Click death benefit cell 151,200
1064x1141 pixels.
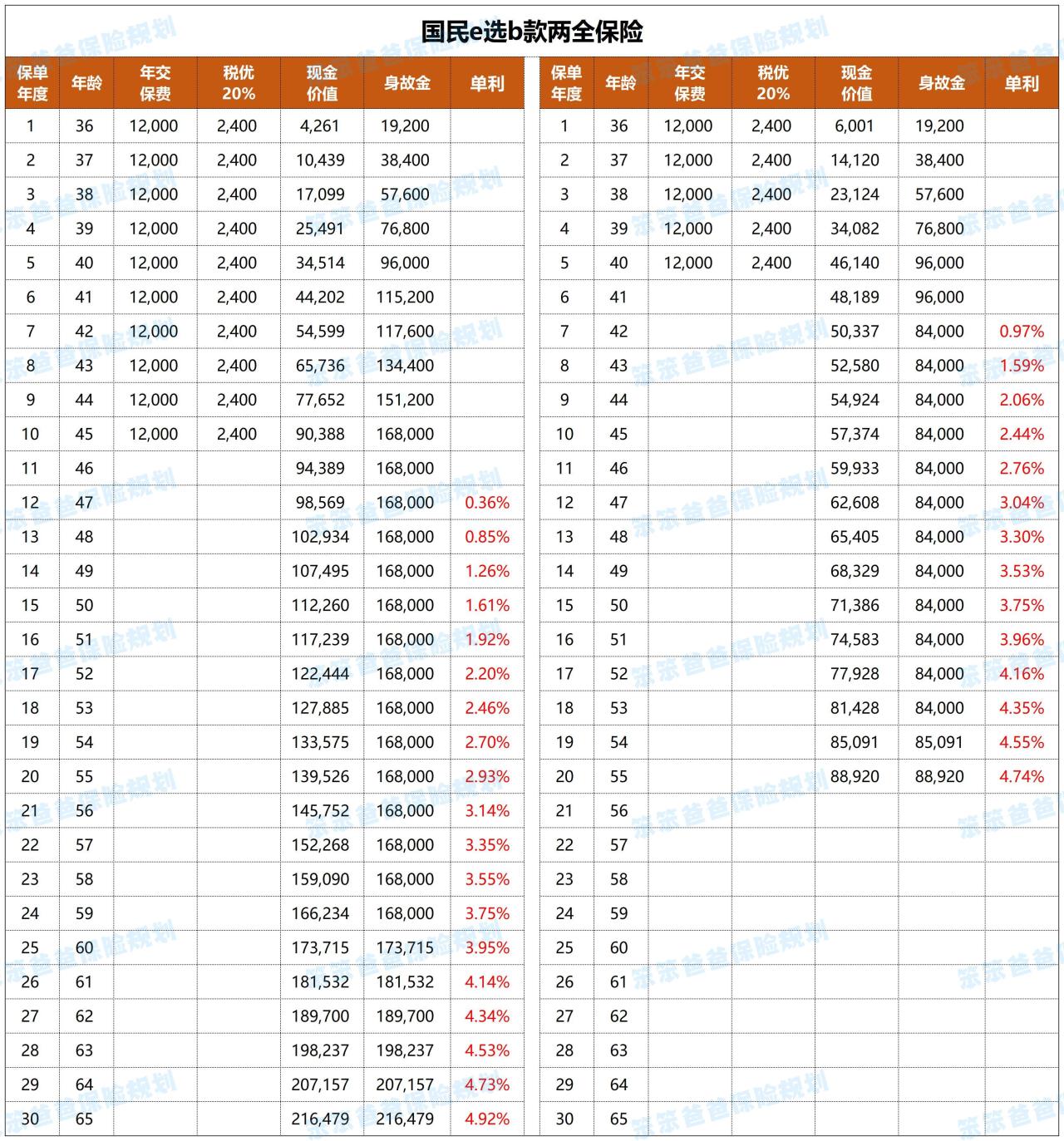pos(405,400)
